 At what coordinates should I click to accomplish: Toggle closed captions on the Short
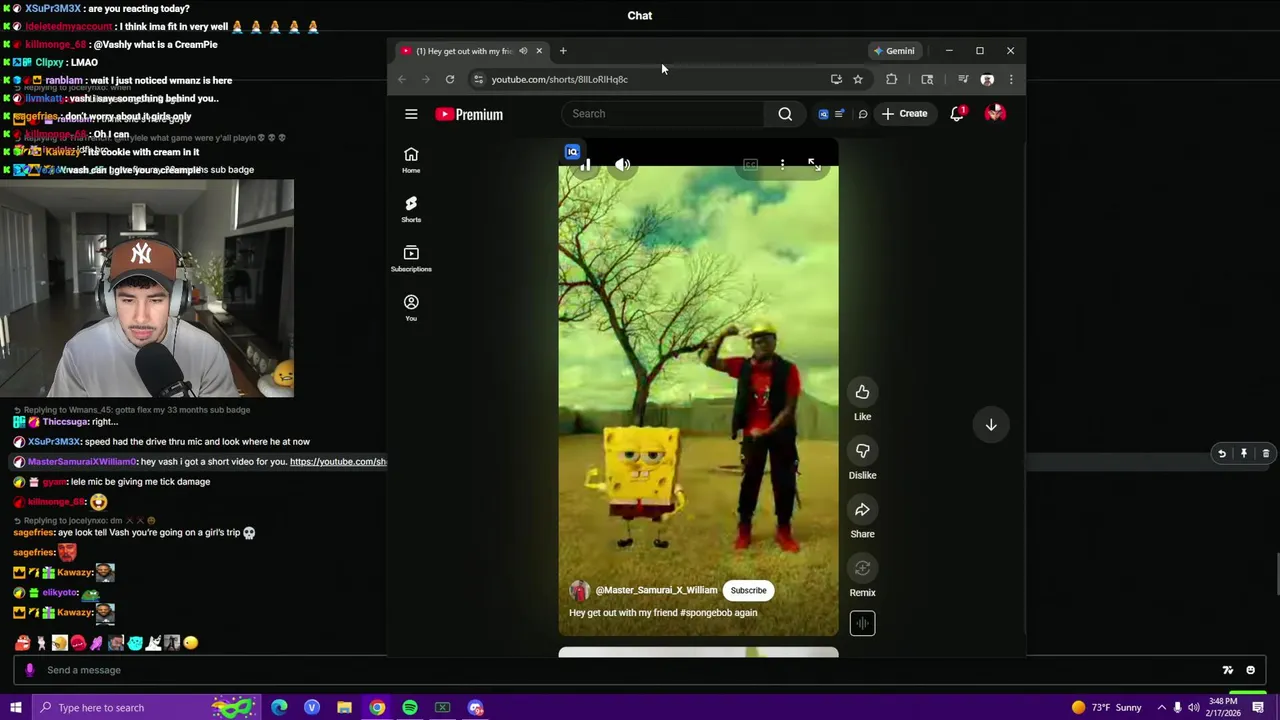click(x=750, y=165)
